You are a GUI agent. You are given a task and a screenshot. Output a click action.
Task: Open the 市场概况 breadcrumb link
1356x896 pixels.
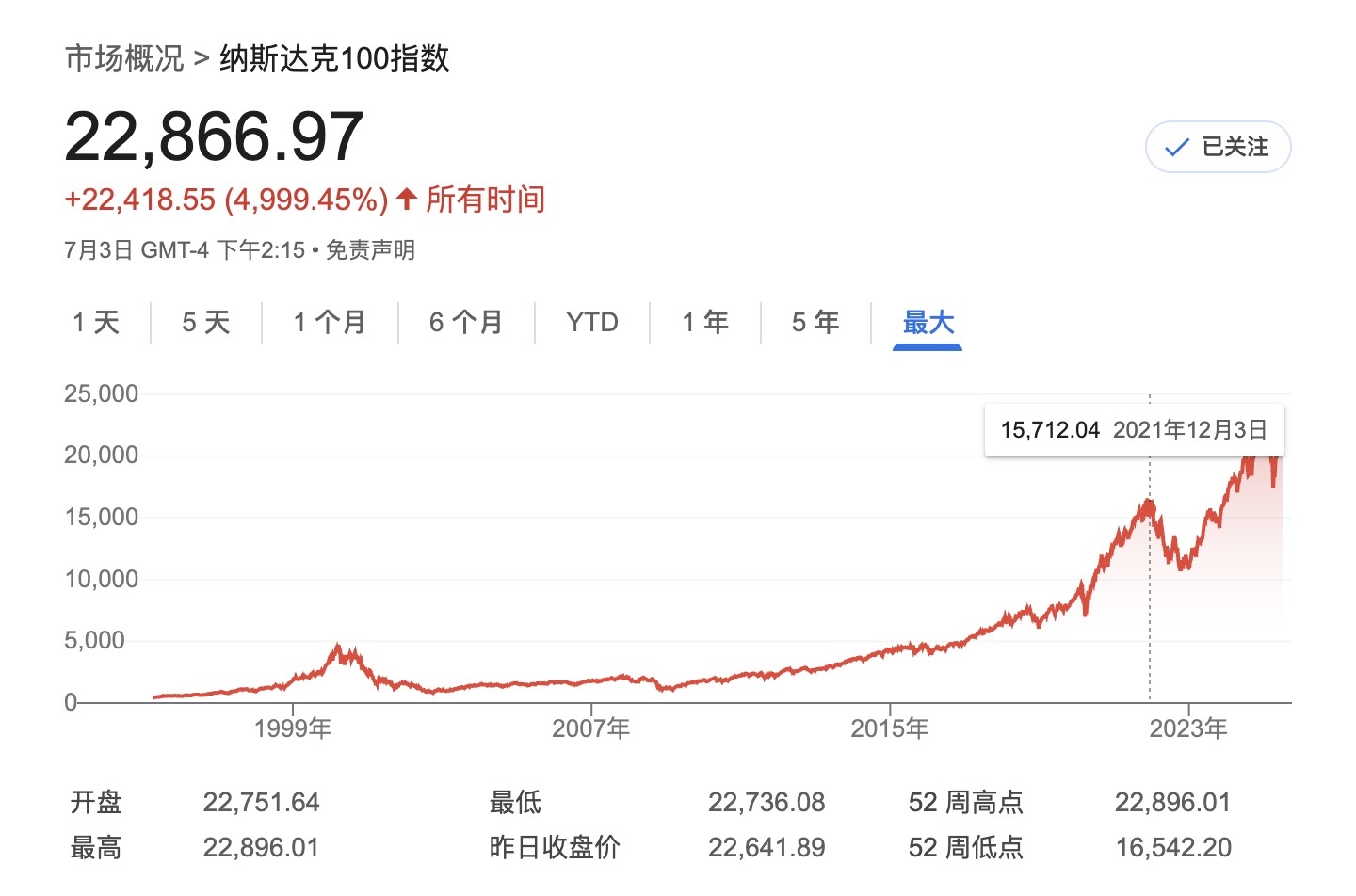[x=124, y=58]
